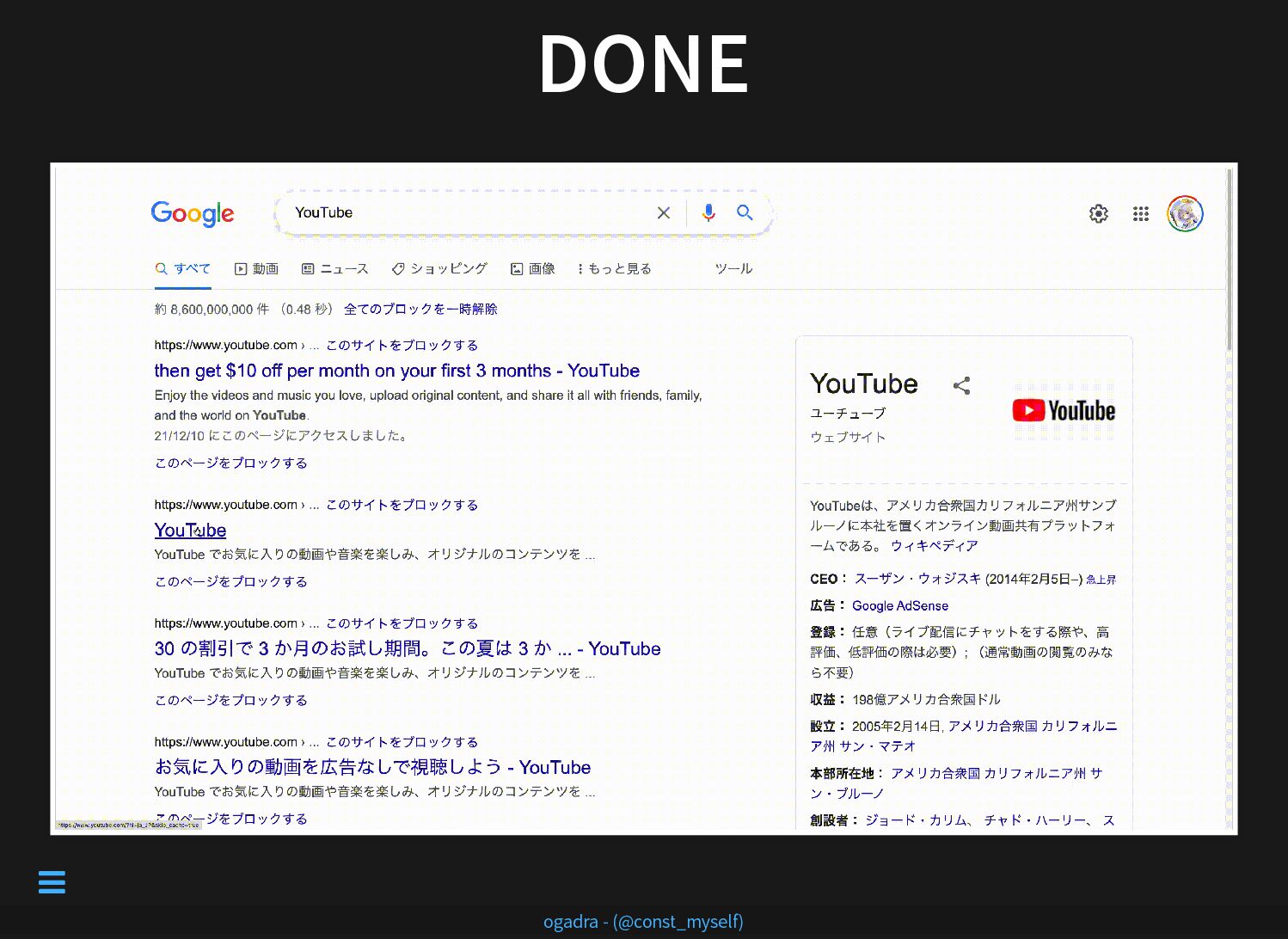Click the ogadra (@const_myself) footer link
The image size is (1288, 939).
coord(643,922)
